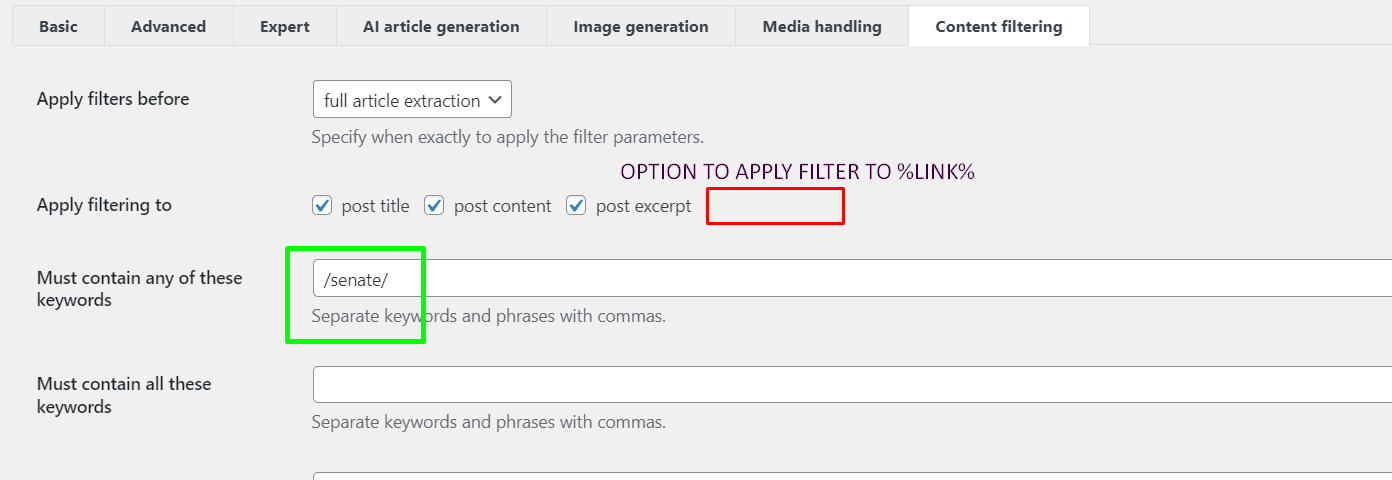
Task: Click the "post content" checkbox label
Action: pyautogui.click(x=502, y=206)
